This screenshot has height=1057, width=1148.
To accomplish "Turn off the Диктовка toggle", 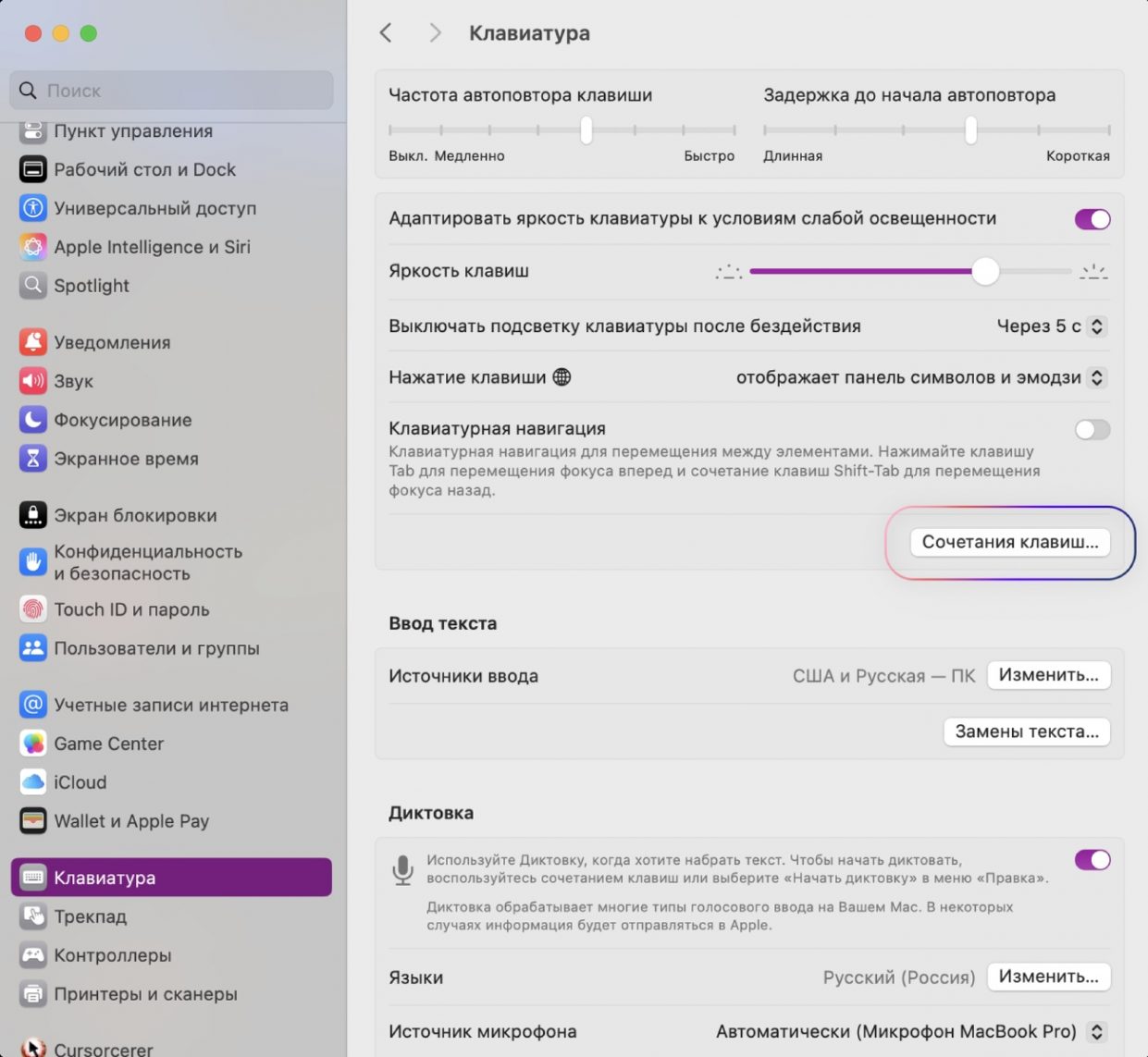I will coord(1092,860).
